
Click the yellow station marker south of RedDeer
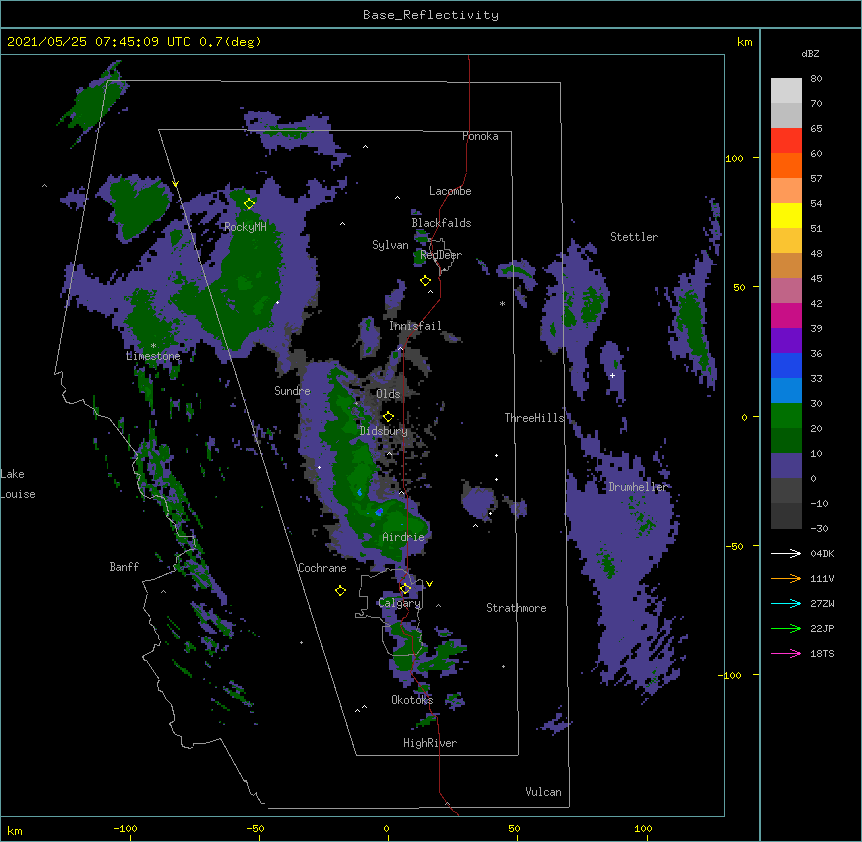coord(425,281)
